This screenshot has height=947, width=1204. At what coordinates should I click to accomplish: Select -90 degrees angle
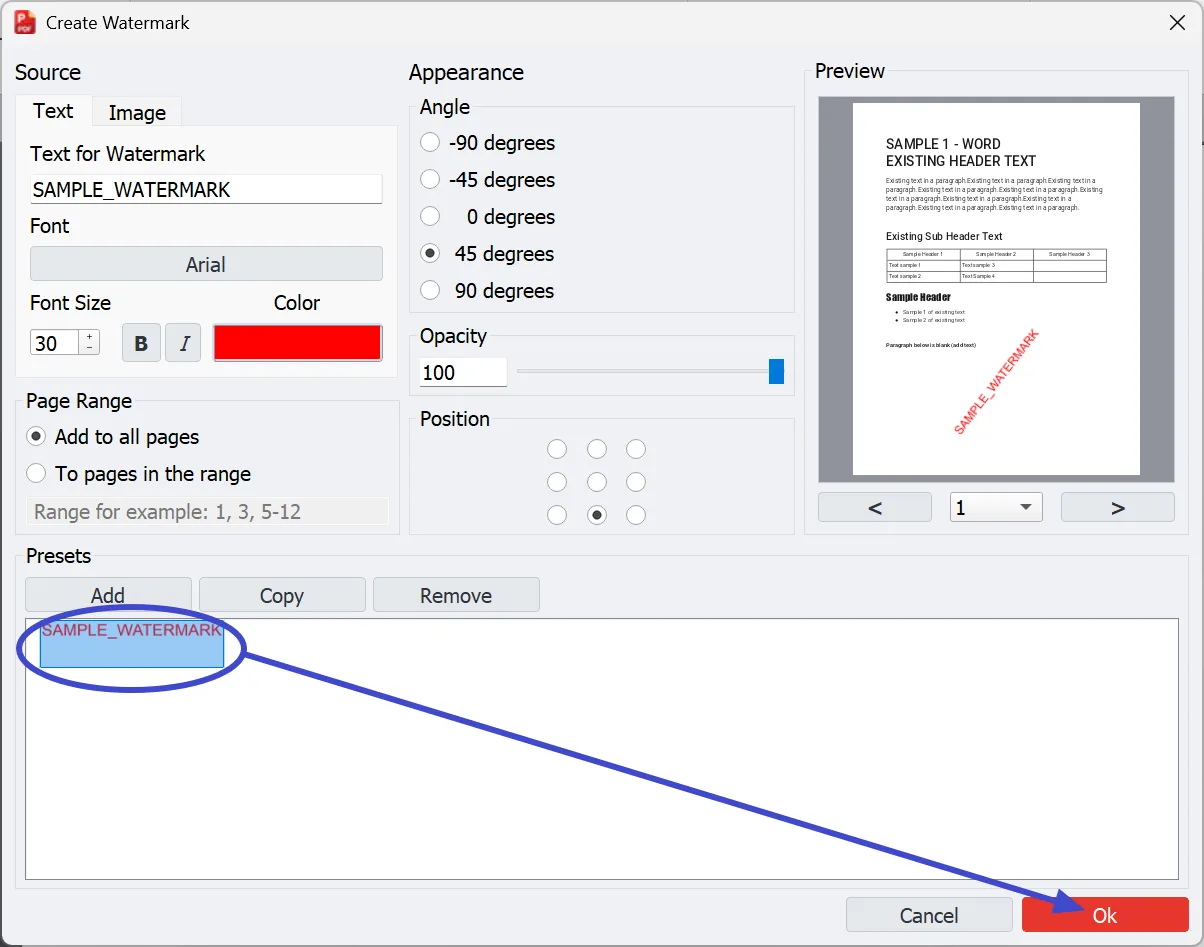(x=430, y=142)
